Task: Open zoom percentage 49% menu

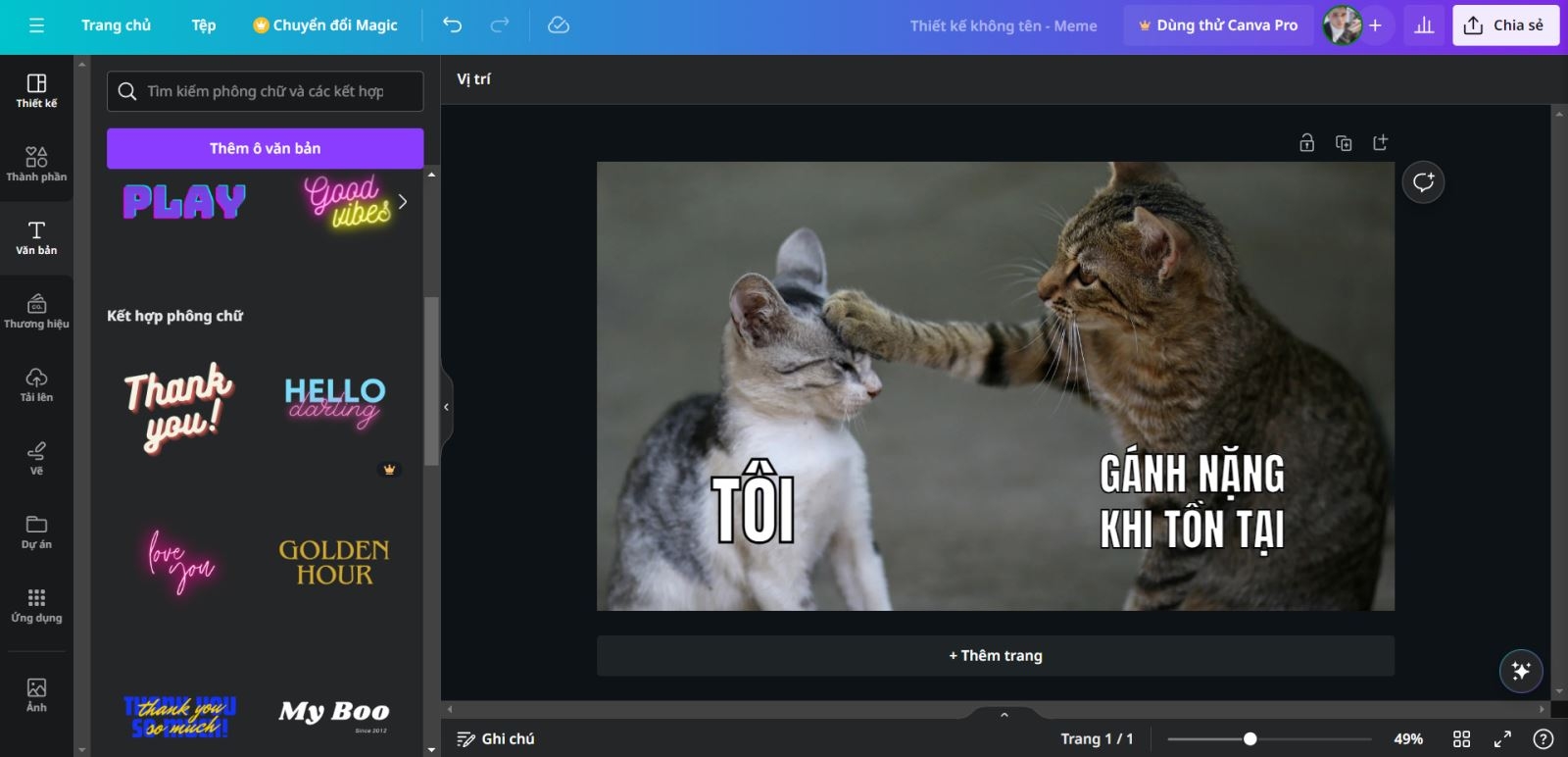Action: coord(1408,739)
